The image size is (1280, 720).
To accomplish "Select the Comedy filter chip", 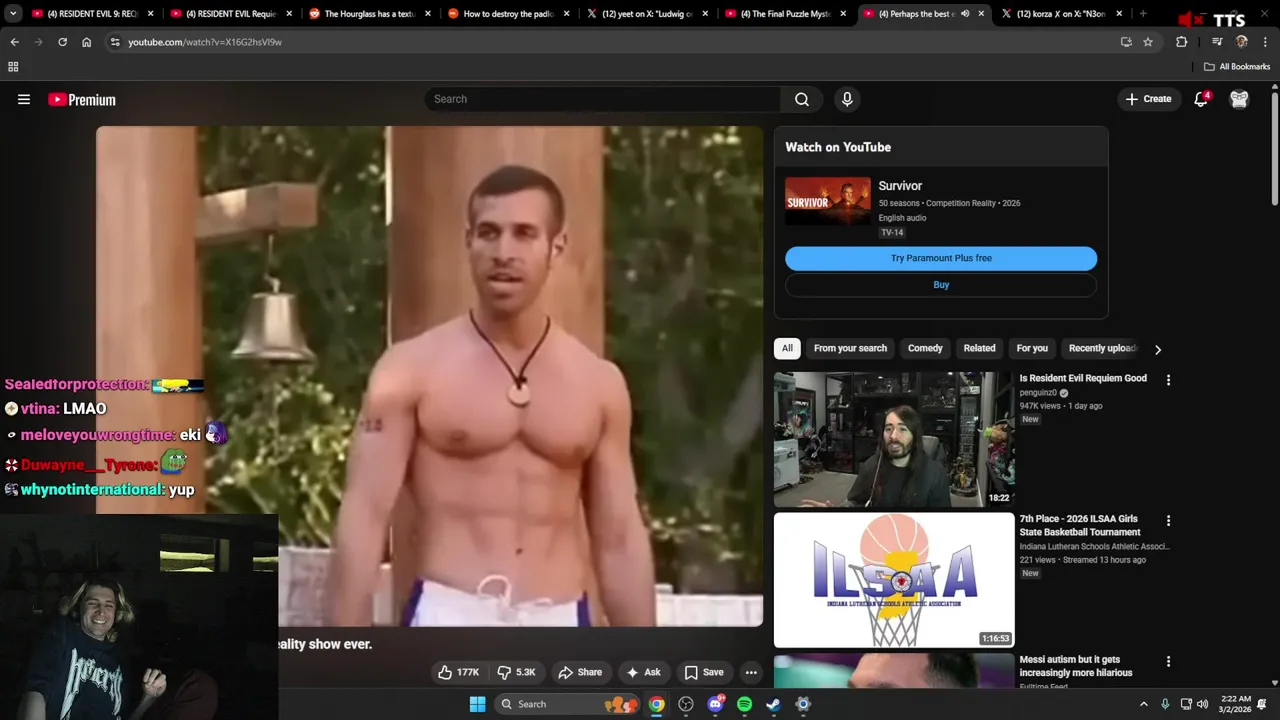I will pyautogui.click(x=925, y=348).
